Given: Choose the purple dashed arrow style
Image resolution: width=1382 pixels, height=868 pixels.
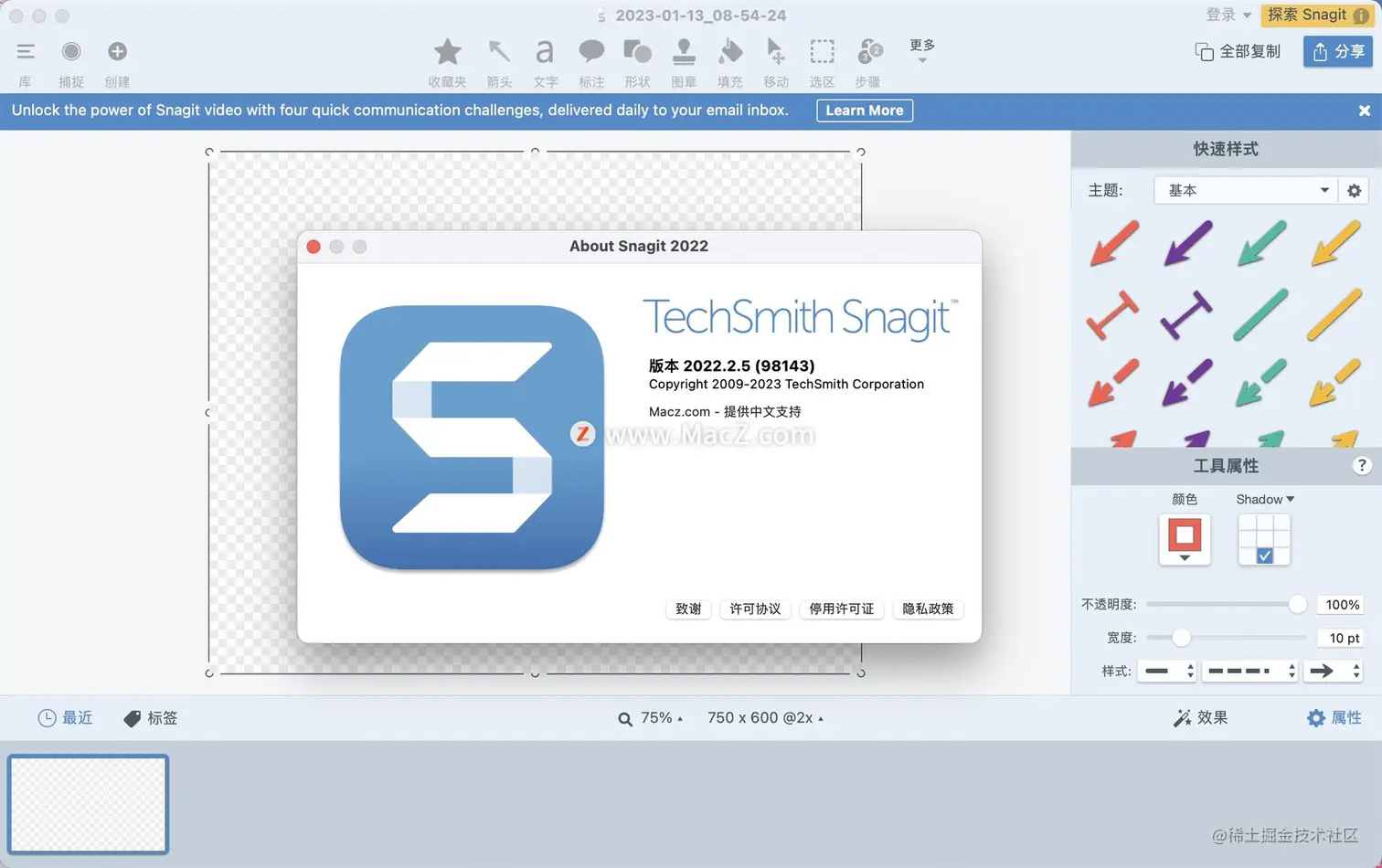Looking at the screenshot, I should click(x=1186, y=383).
